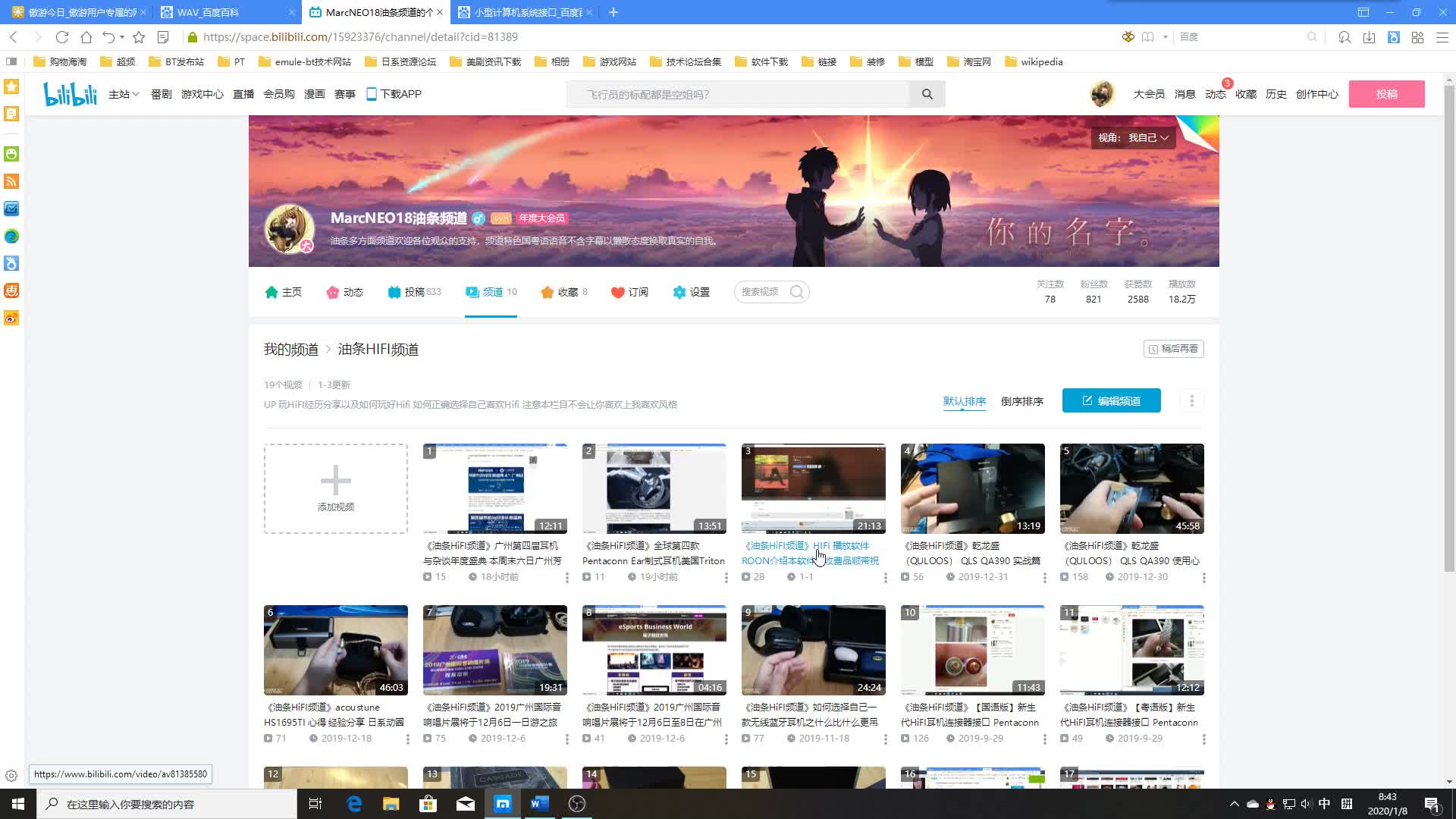The height and width of the screenshot is (819, 1456).
Task: Open the vertical three-dot channel menu
Action: pos(1191,401)
